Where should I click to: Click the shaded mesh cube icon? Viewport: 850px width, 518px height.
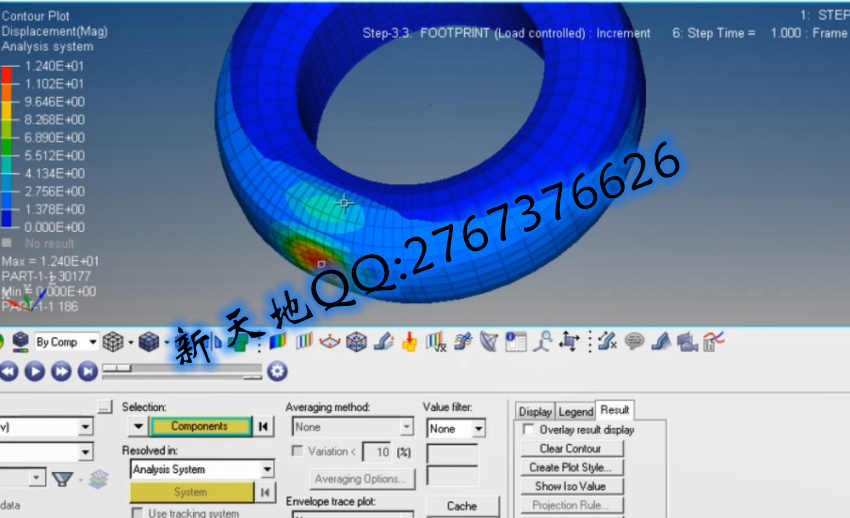pyautogui.click(x=149, y=342)
